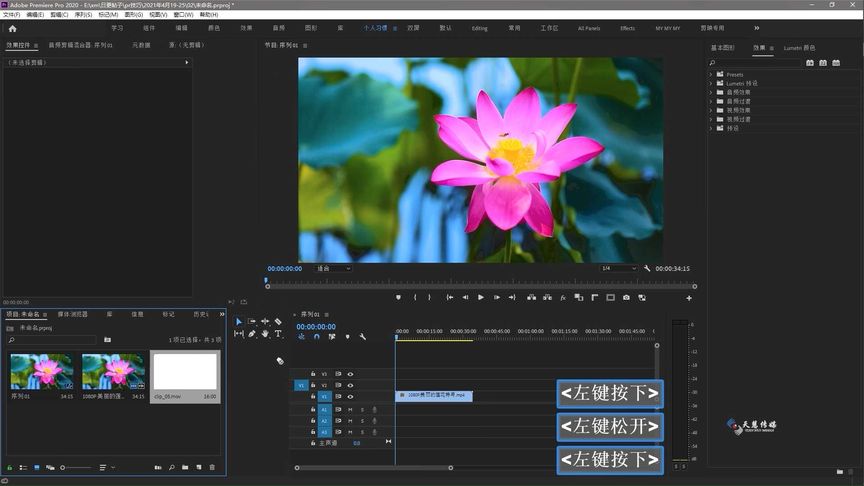864x486 pixels.
Task: Expand the Lumetri presets folder
Action: tap(711, 83)
